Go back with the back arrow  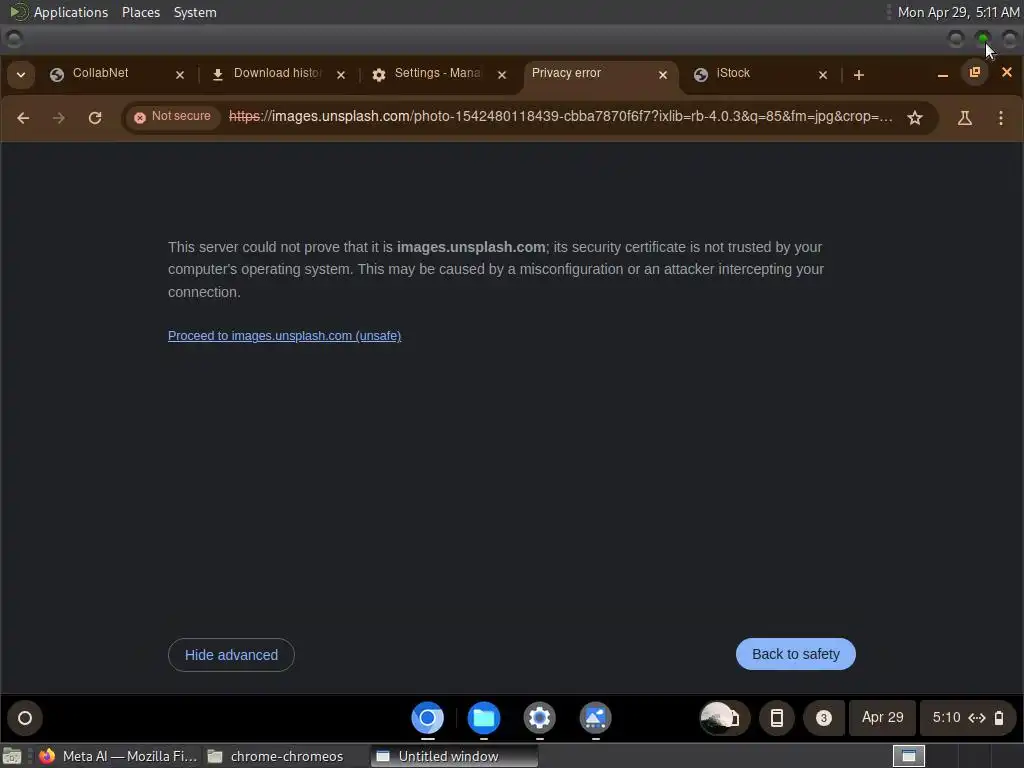point(23,118)
